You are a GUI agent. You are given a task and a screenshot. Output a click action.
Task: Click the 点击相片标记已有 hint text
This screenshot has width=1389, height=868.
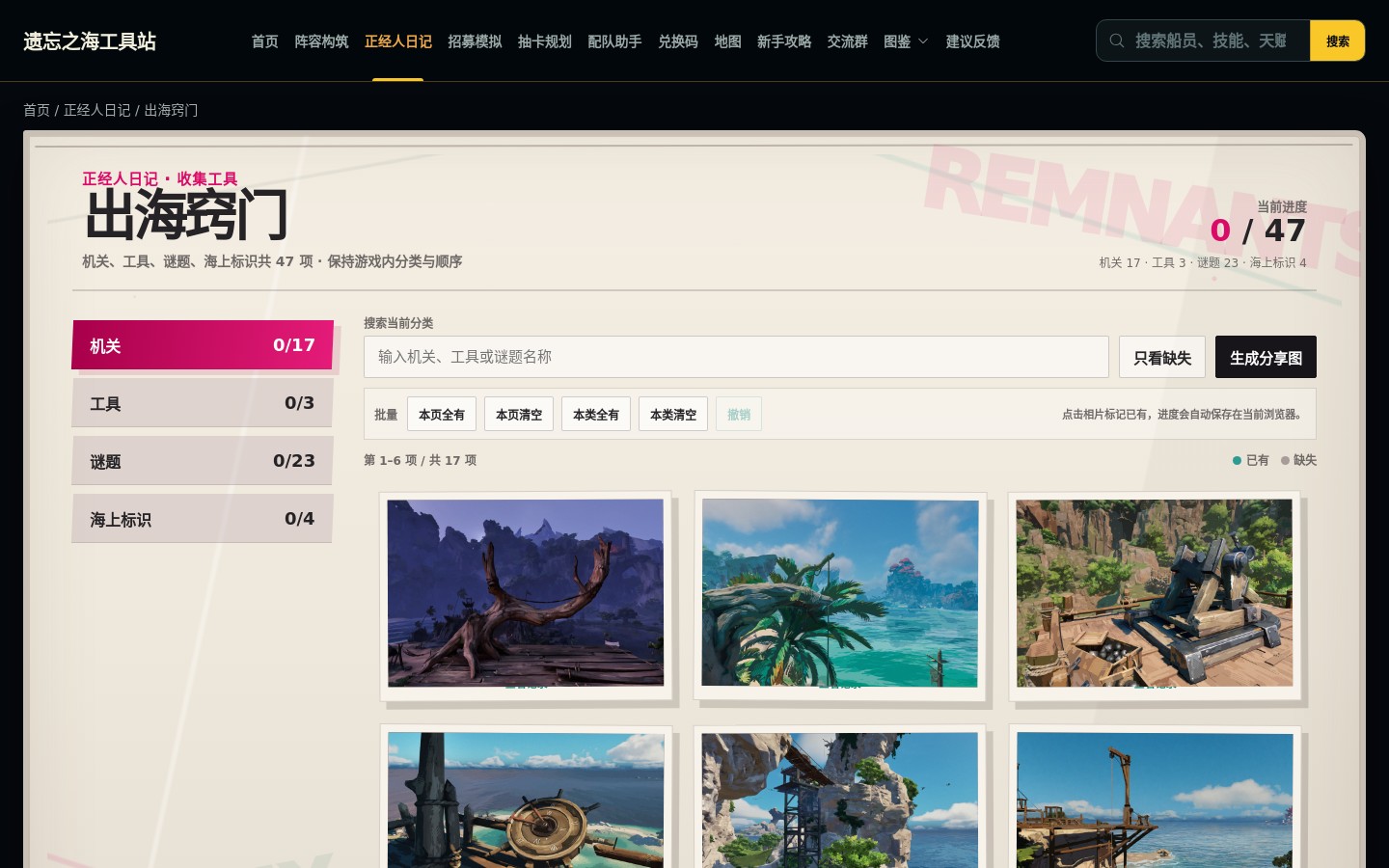click(x=1185, y=414)
